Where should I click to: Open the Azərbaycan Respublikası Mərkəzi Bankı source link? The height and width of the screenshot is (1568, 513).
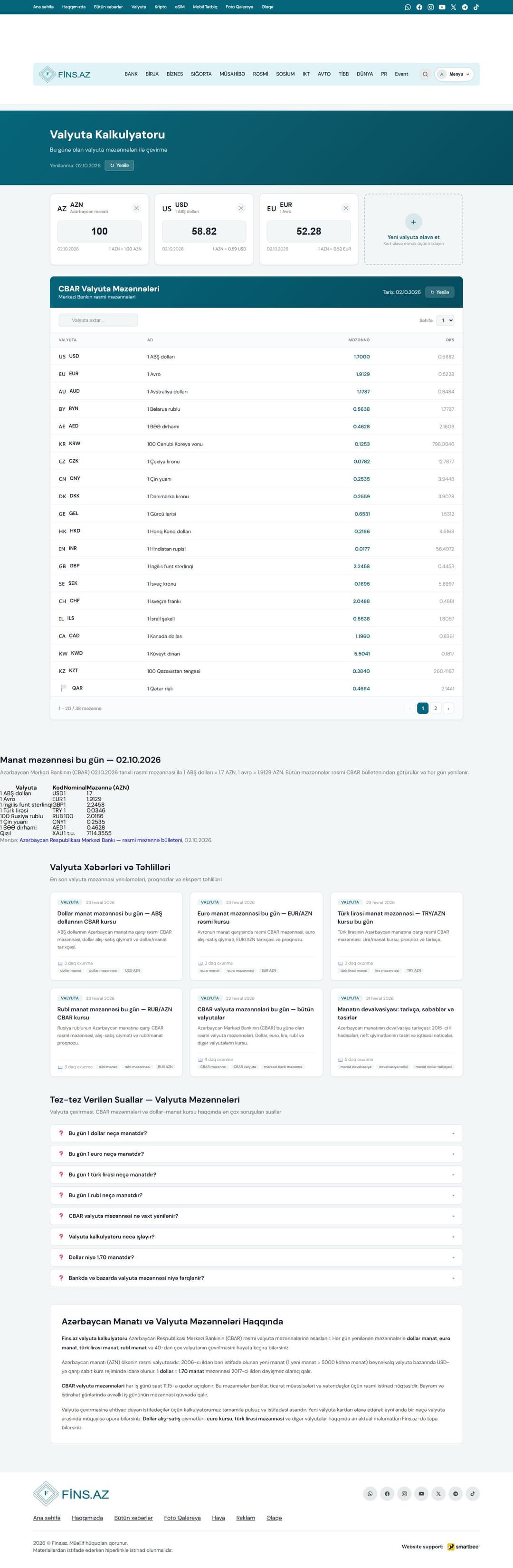[101, 840]
